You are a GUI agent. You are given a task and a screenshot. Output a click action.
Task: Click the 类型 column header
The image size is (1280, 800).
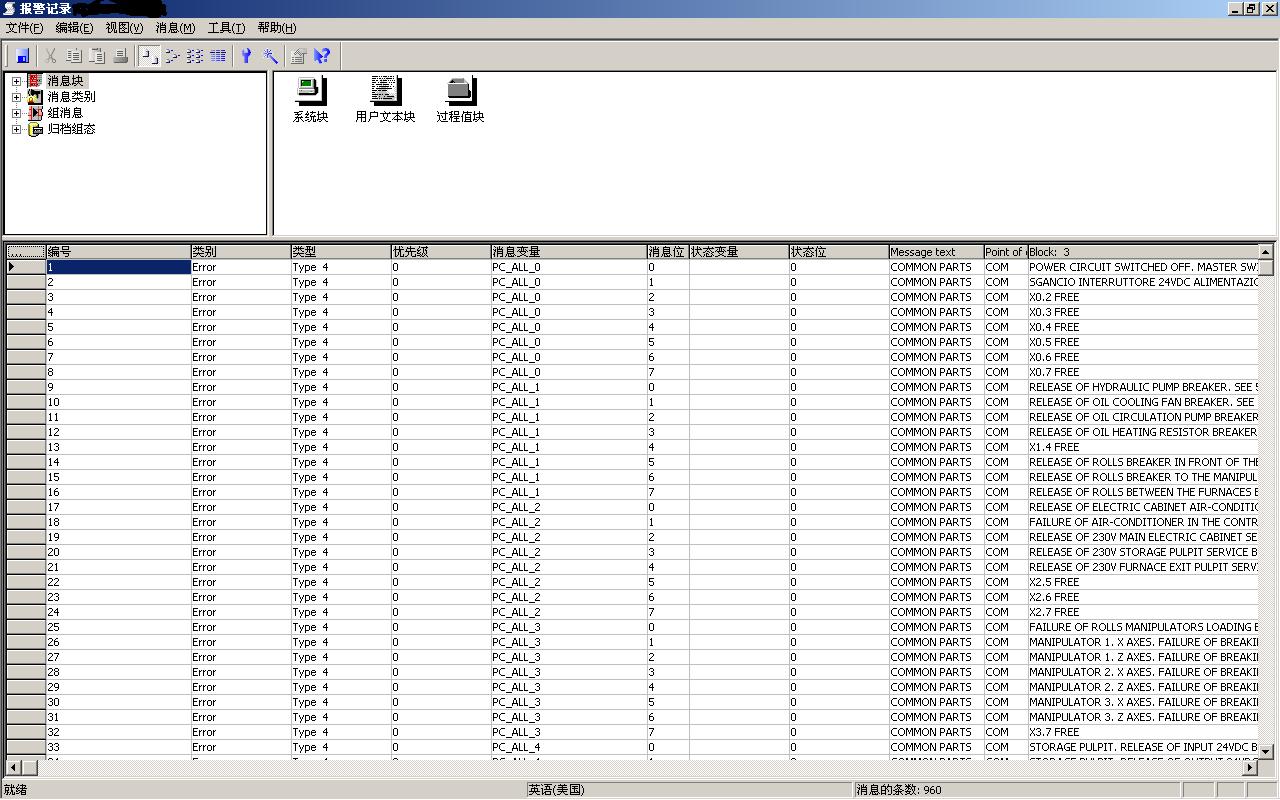click(x=340, y=252)
